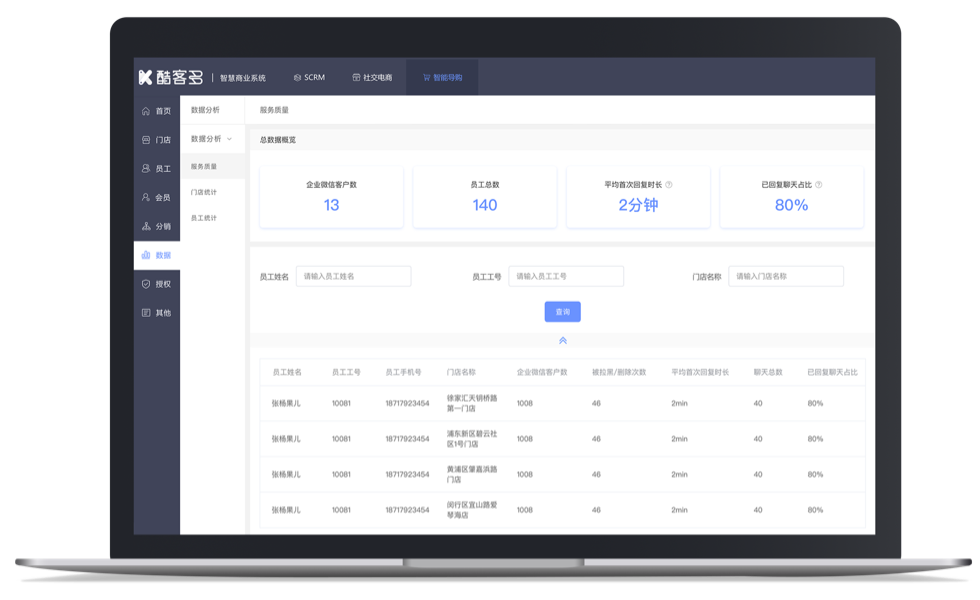Screen dimensions: 980x600
Task: Open the 首页 home icon in sidebar
Action: click(x=146, y=111)
